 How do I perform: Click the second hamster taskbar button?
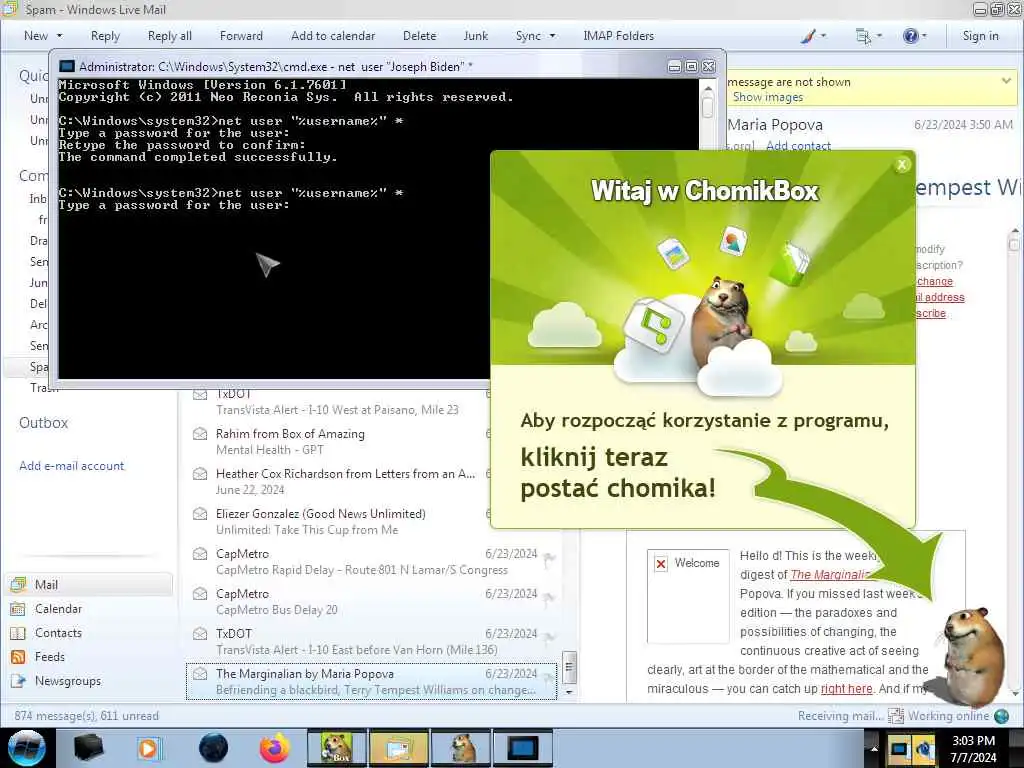coord(461,748)
